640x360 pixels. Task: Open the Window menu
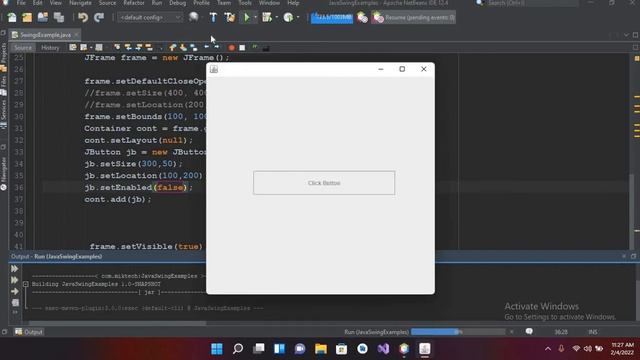pyautogui.click(x=269, y=3)
